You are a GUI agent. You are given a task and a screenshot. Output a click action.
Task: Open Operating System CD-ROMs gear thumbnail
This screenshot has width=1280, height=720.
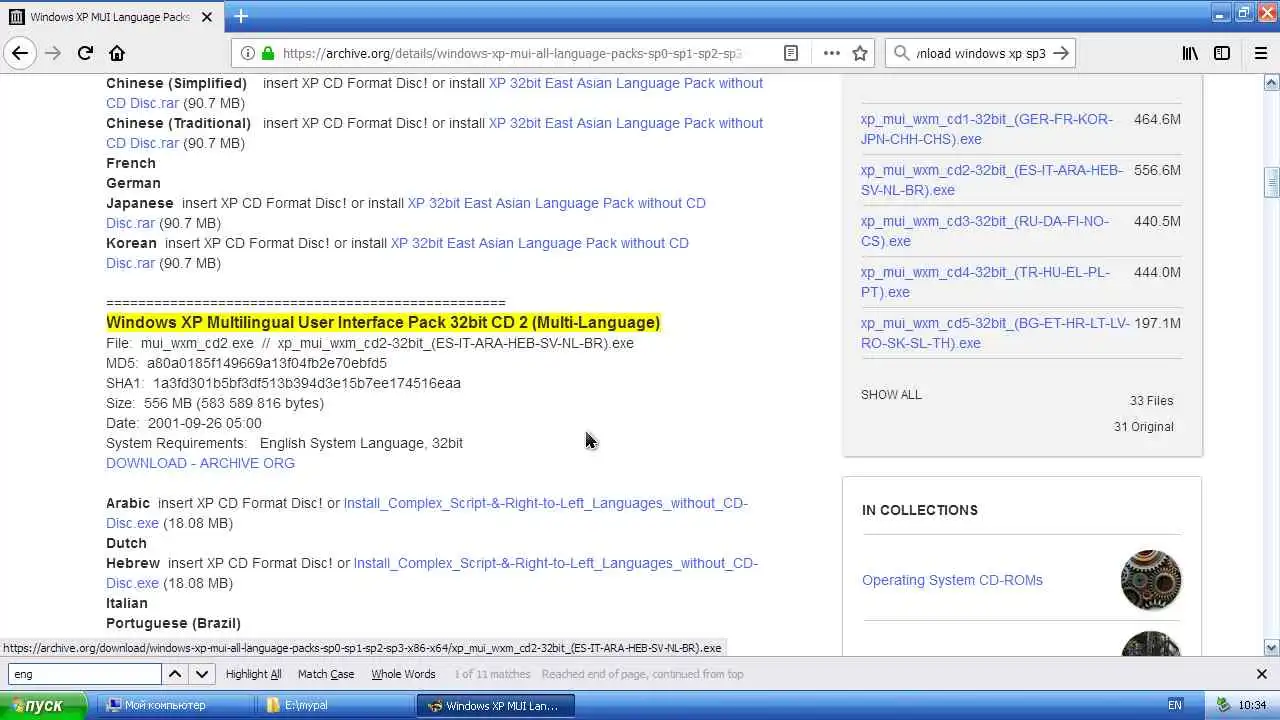1151,579
